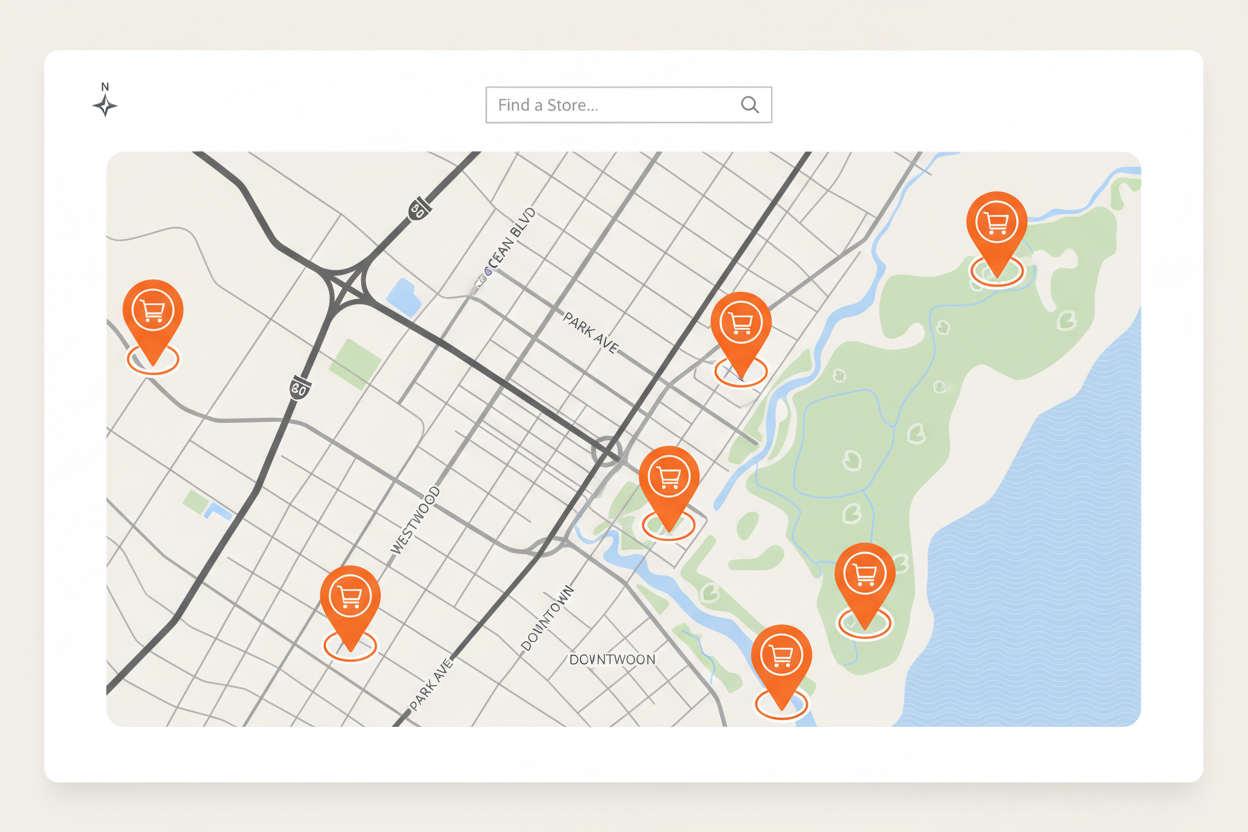Open the store pin beside the Park Ave label
The width and height of the screenshot is (1248, 832).
740,325
